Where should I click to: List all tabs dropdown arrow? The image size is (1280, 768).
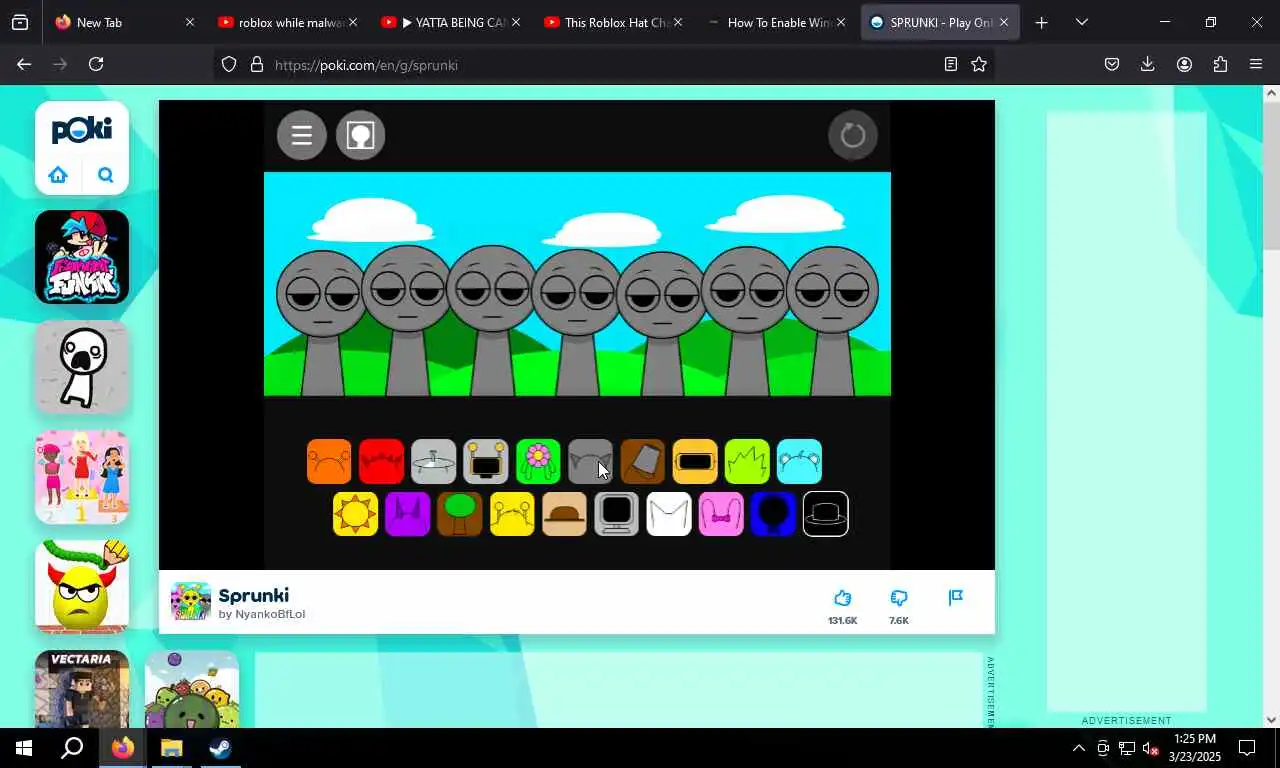click(1081, 22)
